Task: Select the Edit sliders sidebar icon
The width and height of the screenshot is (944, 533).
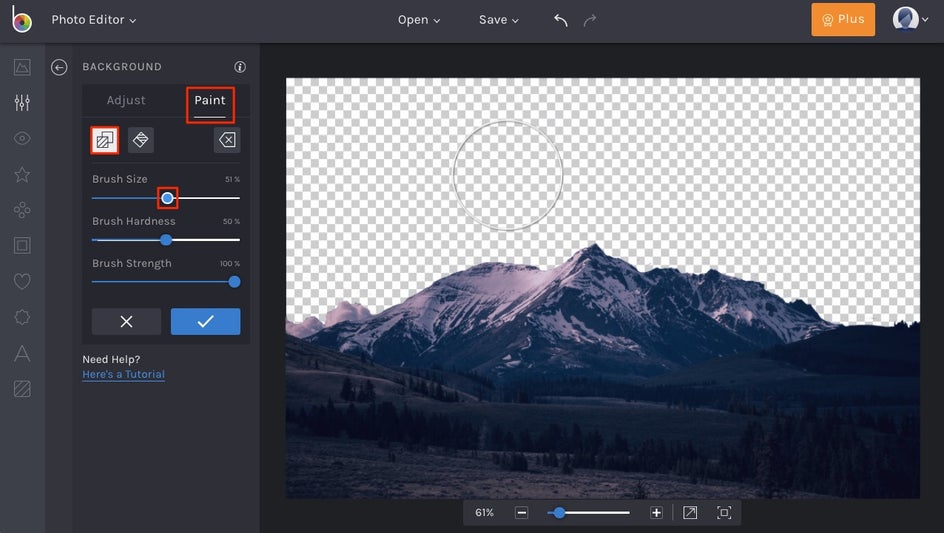Action: pos(22,103)
